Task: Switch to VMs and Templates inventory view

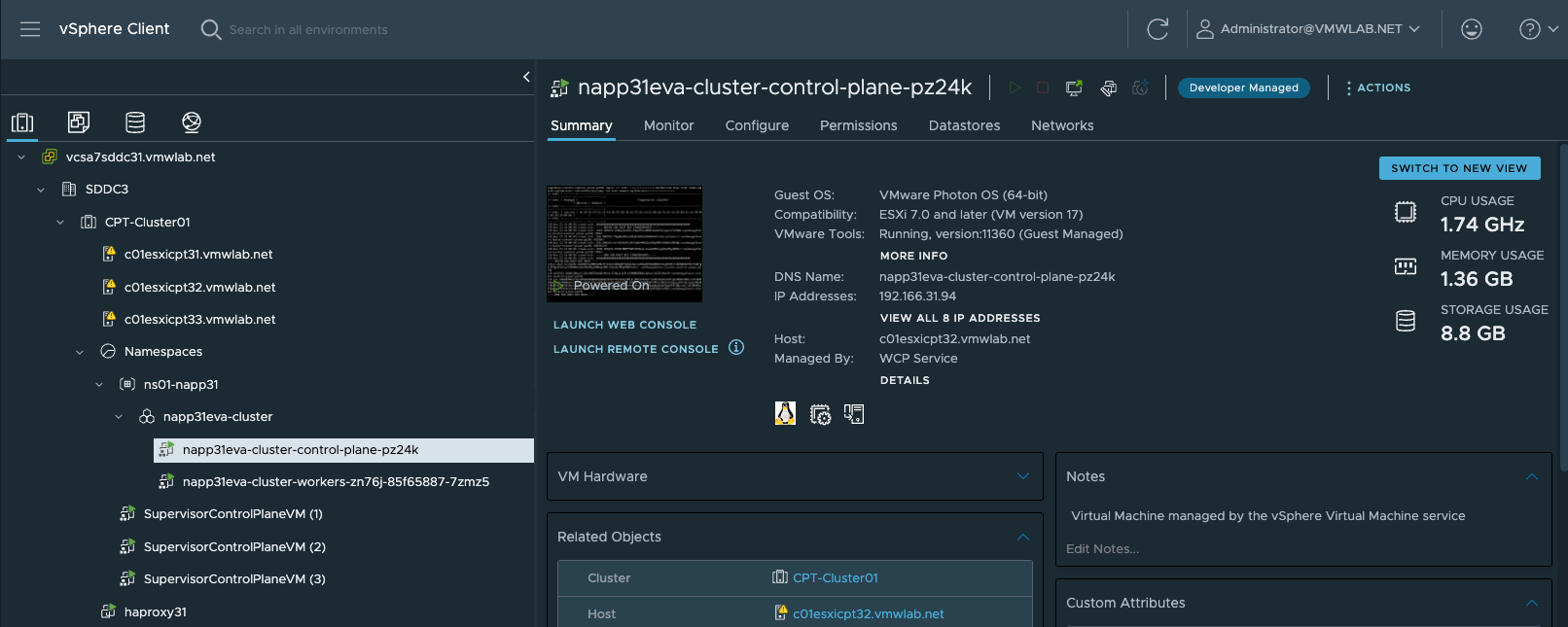Action: (x=79, y=122)
